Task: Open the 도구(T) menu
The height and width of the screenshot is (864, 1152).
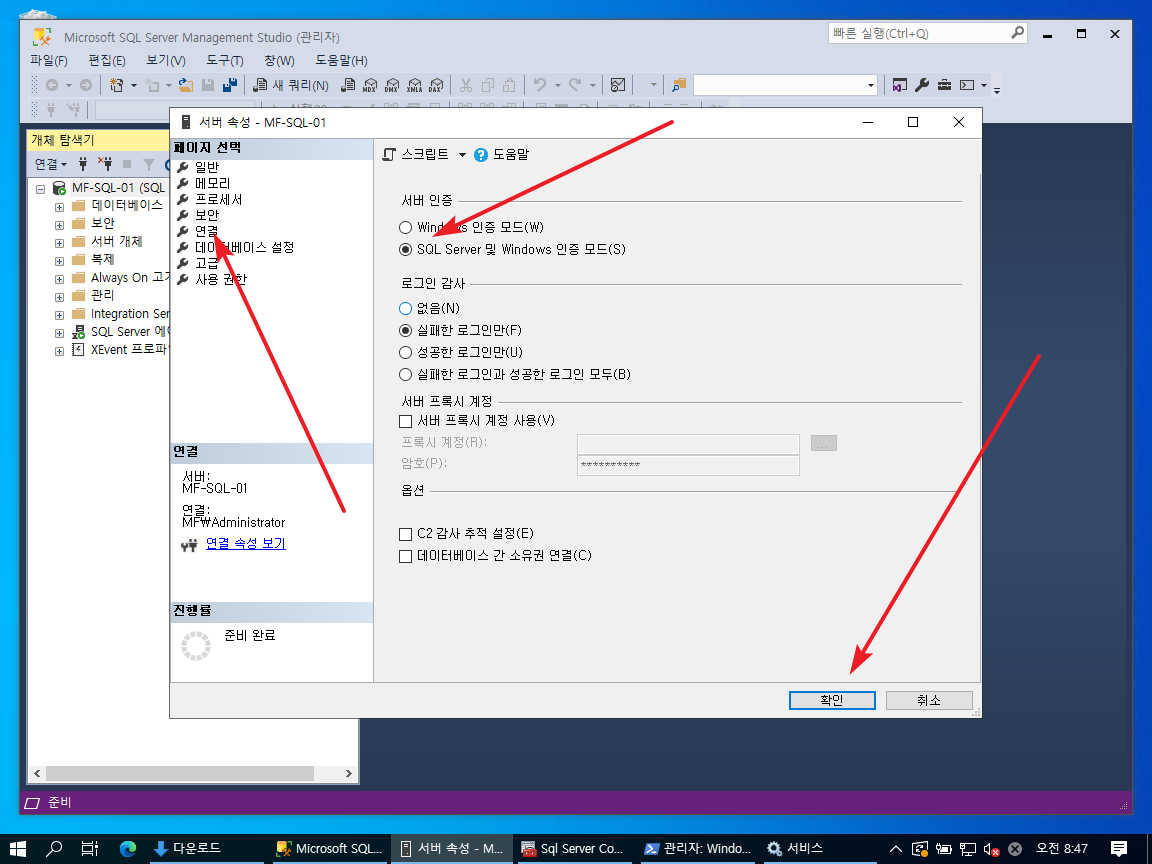Action: pyautogui.click(x=224, y=60)
